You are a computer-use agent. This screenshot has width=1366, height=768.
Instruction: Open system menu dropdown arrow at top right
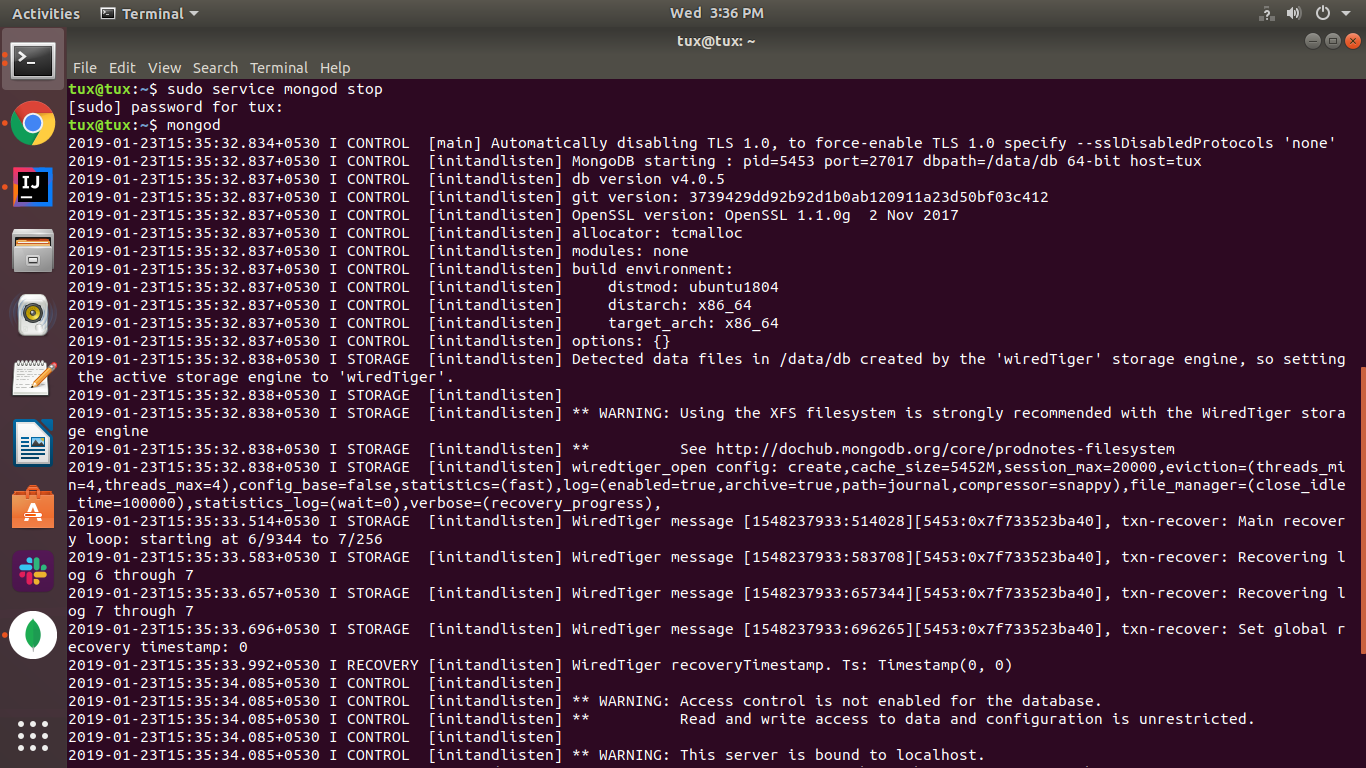pyautogui.click(x=1347, y=14)
